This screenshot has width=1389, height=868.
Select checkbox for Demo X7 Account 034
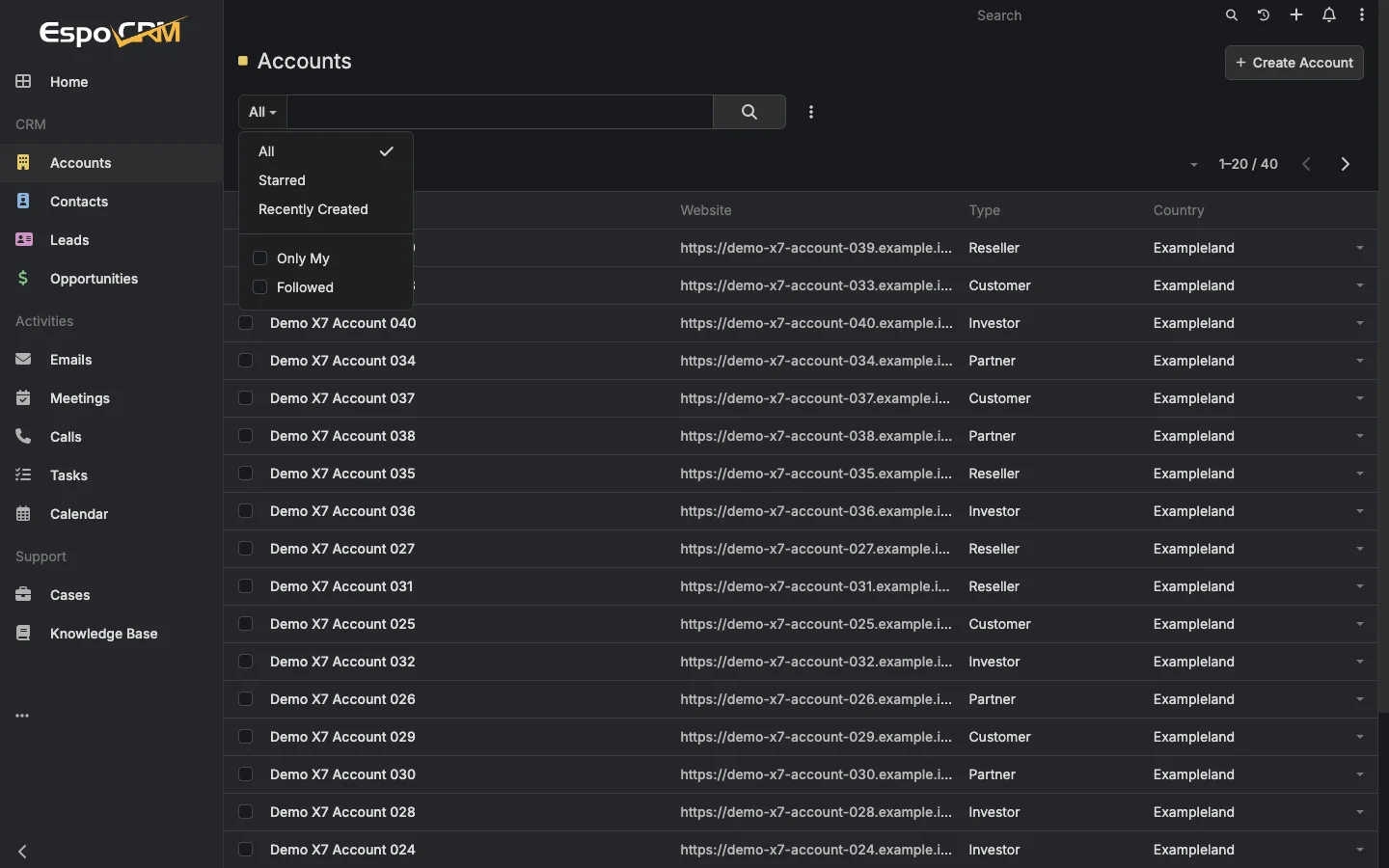pos(246,361)
